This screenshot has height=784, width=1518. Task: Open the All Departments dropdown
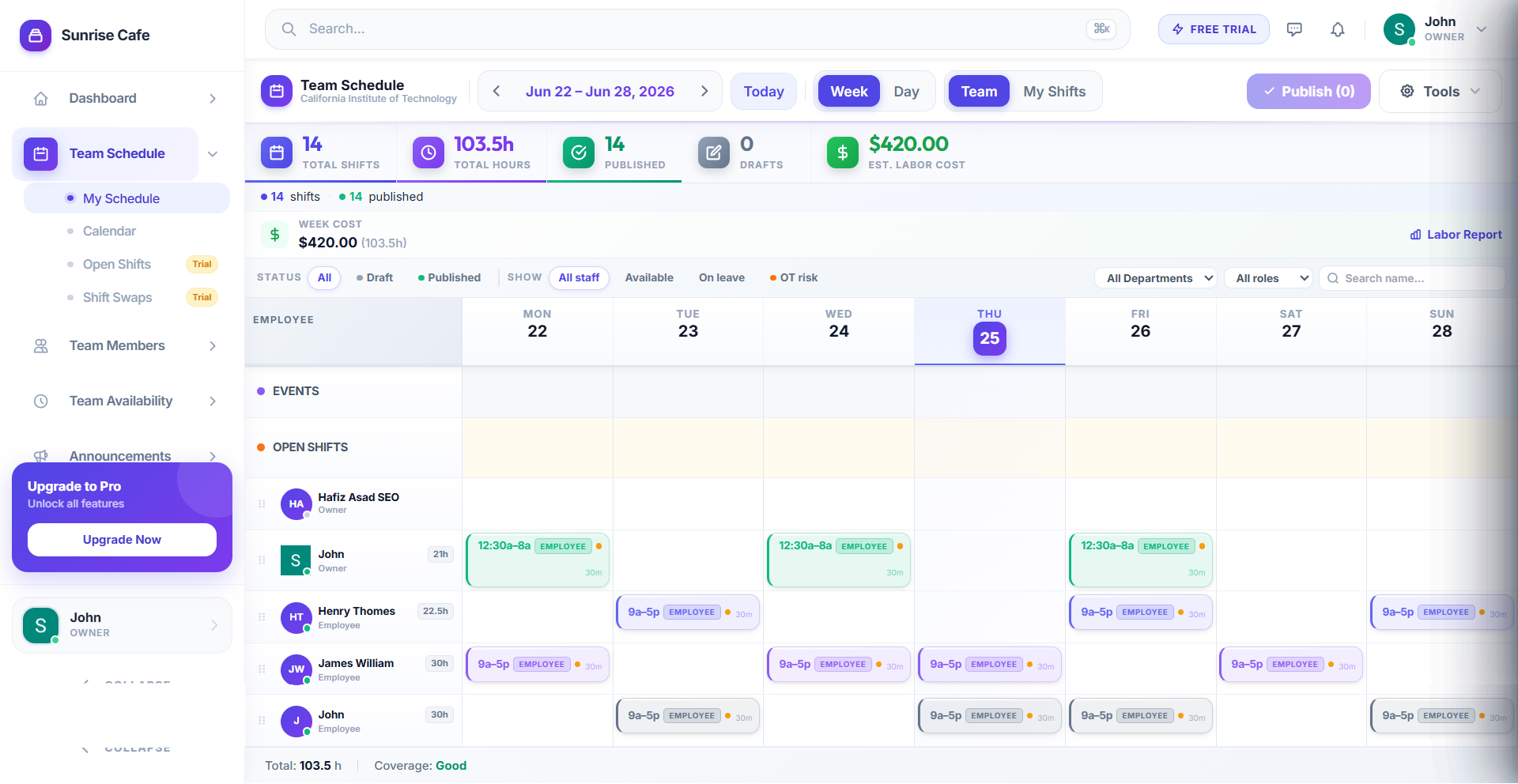(1156, 278)
